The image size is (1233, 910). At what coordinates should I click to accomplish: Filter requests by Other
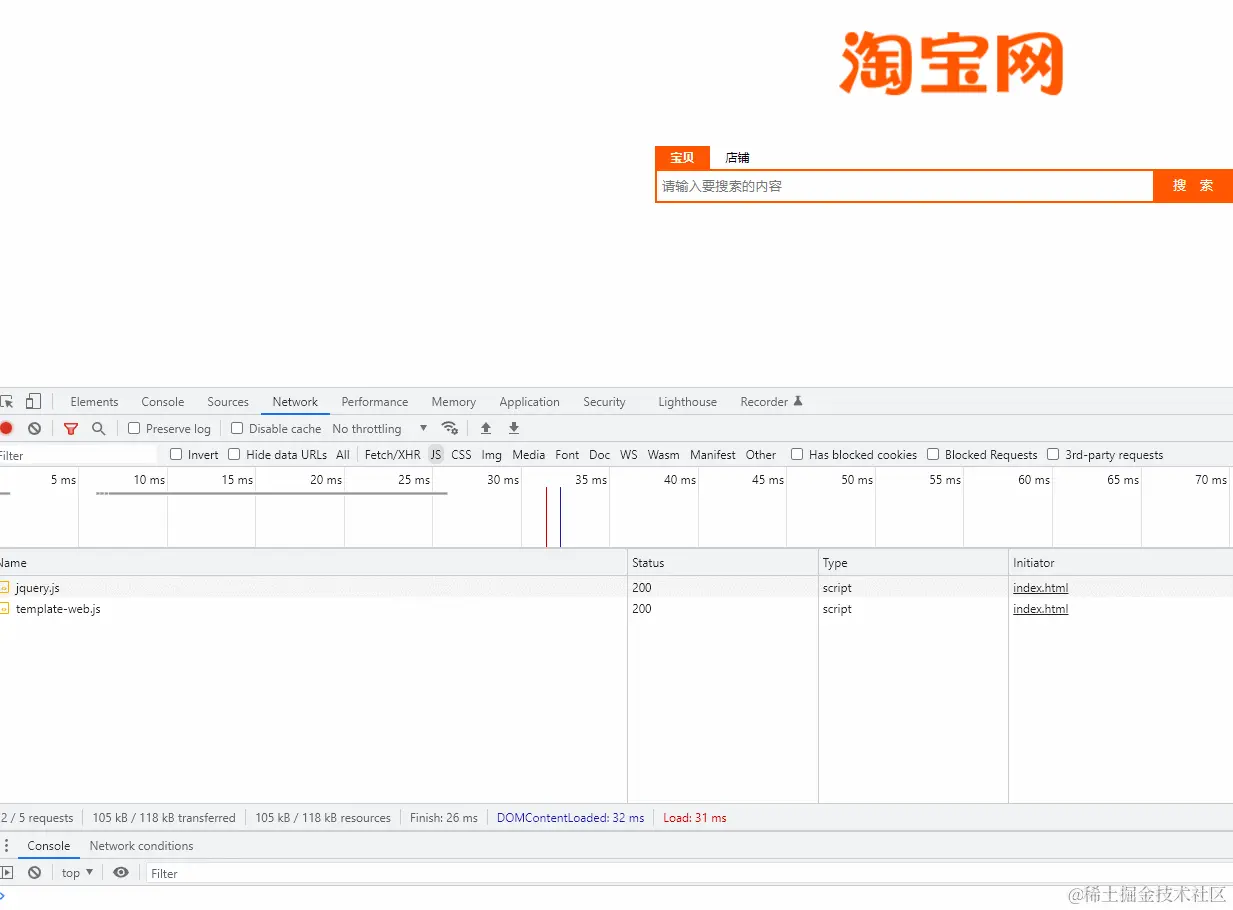pos(761,455)
